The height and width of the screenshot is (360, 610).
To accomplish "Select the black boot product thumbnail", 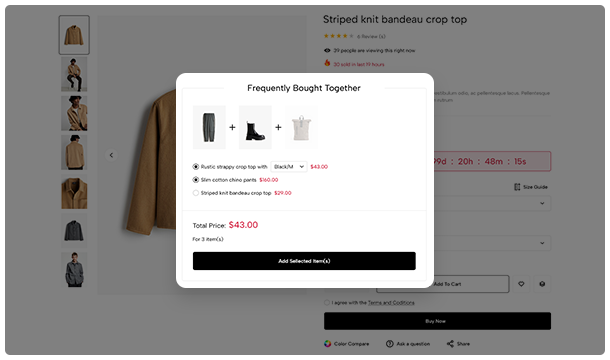I will 255,127.
